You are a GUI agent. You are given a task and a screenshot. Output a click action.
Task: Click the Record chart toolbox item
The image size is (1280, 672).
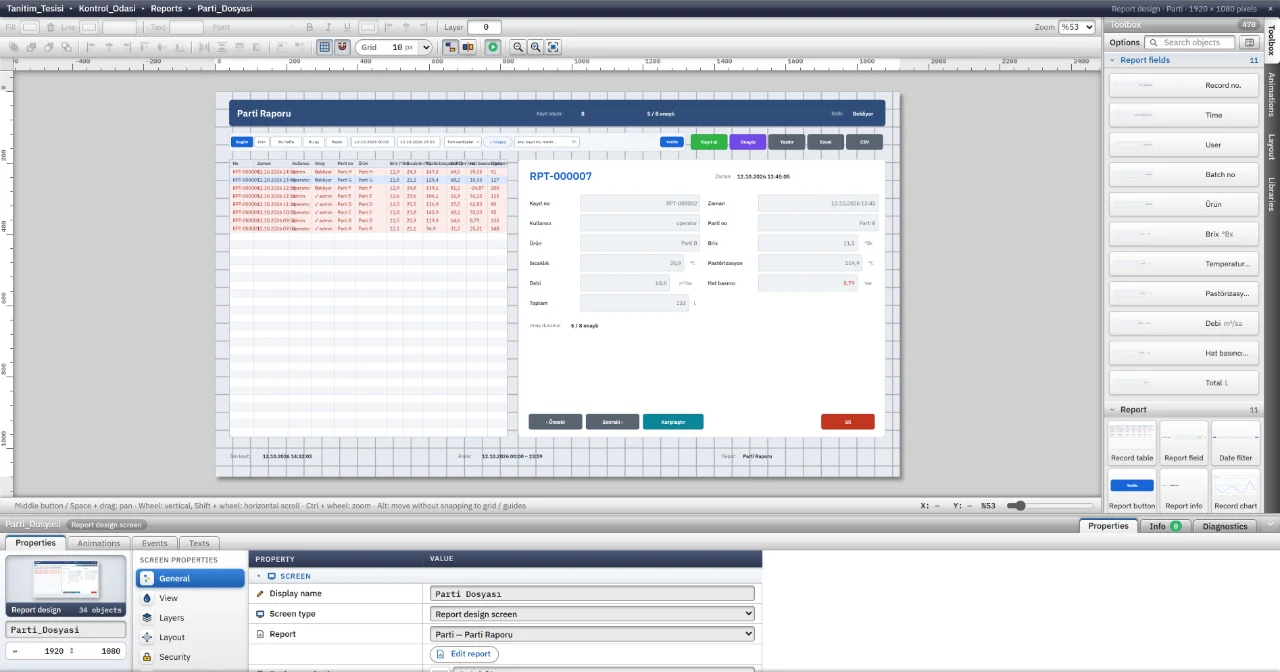click(x=1236, y=490)
